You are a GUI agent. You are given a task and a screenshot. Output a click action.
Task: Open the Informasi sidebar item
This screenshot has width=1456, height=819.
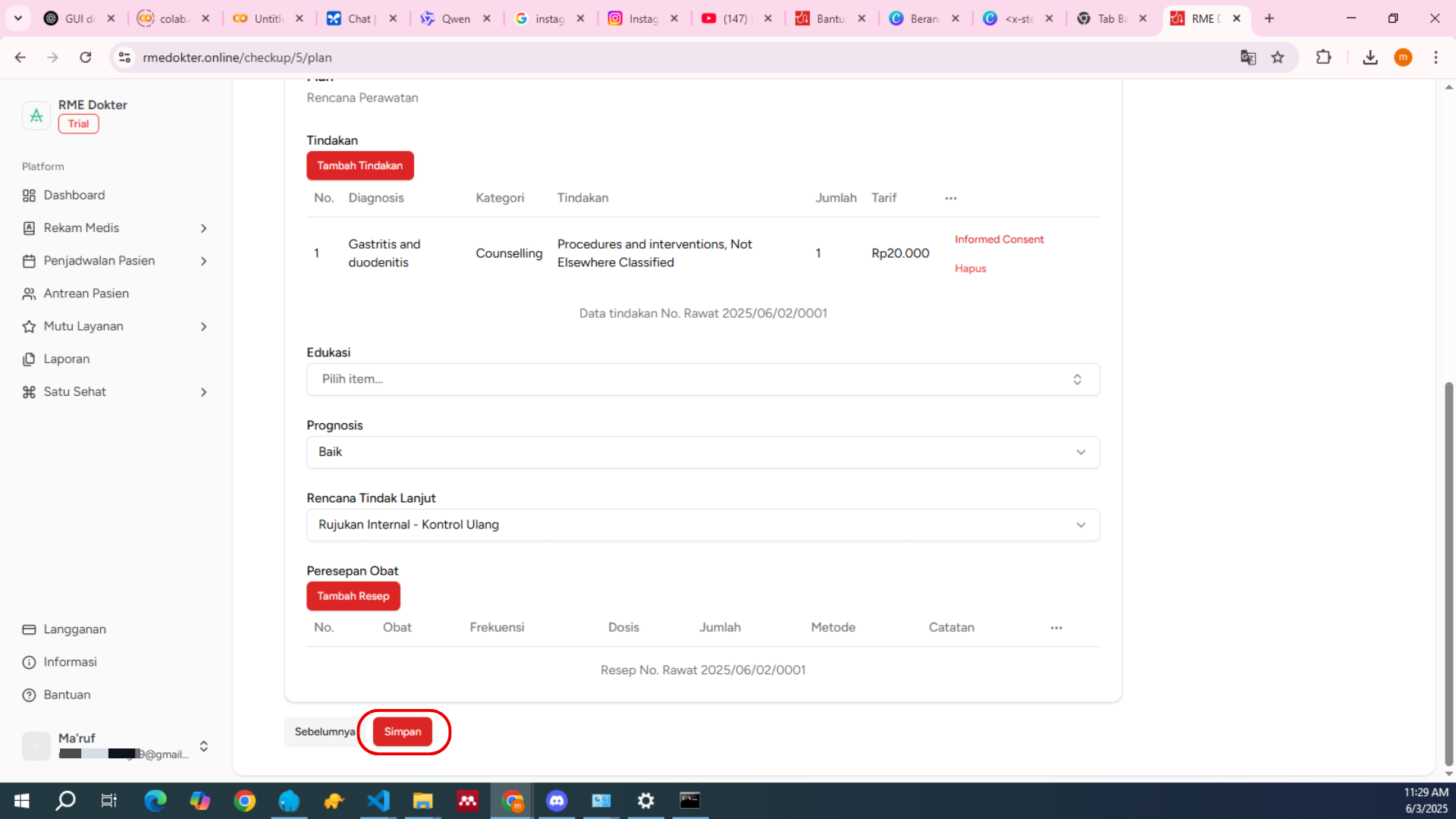[70, 662]
